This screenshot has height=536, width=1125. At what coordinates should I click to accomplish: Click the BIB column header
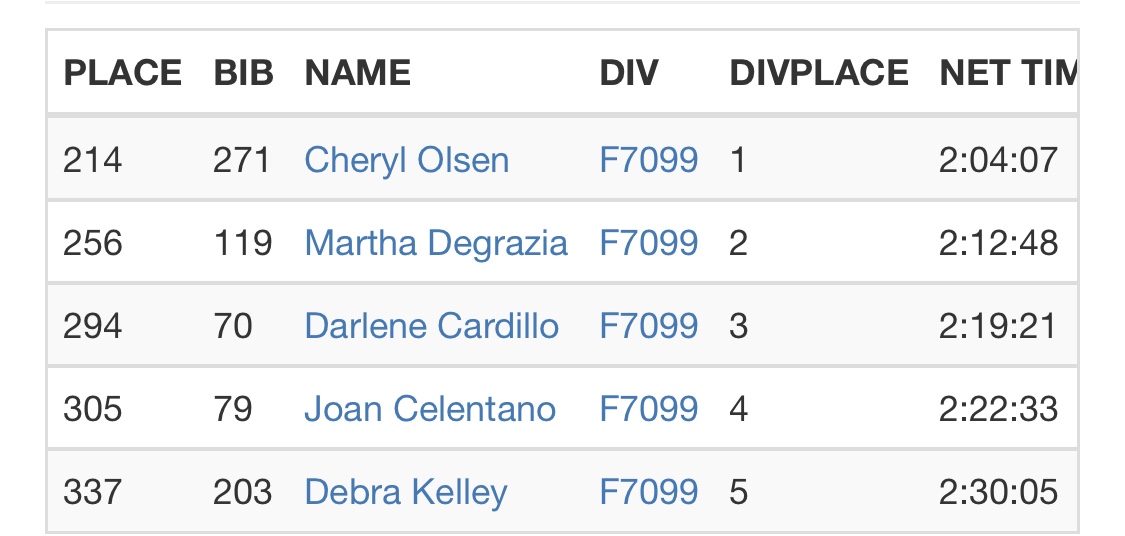point(243,73)
